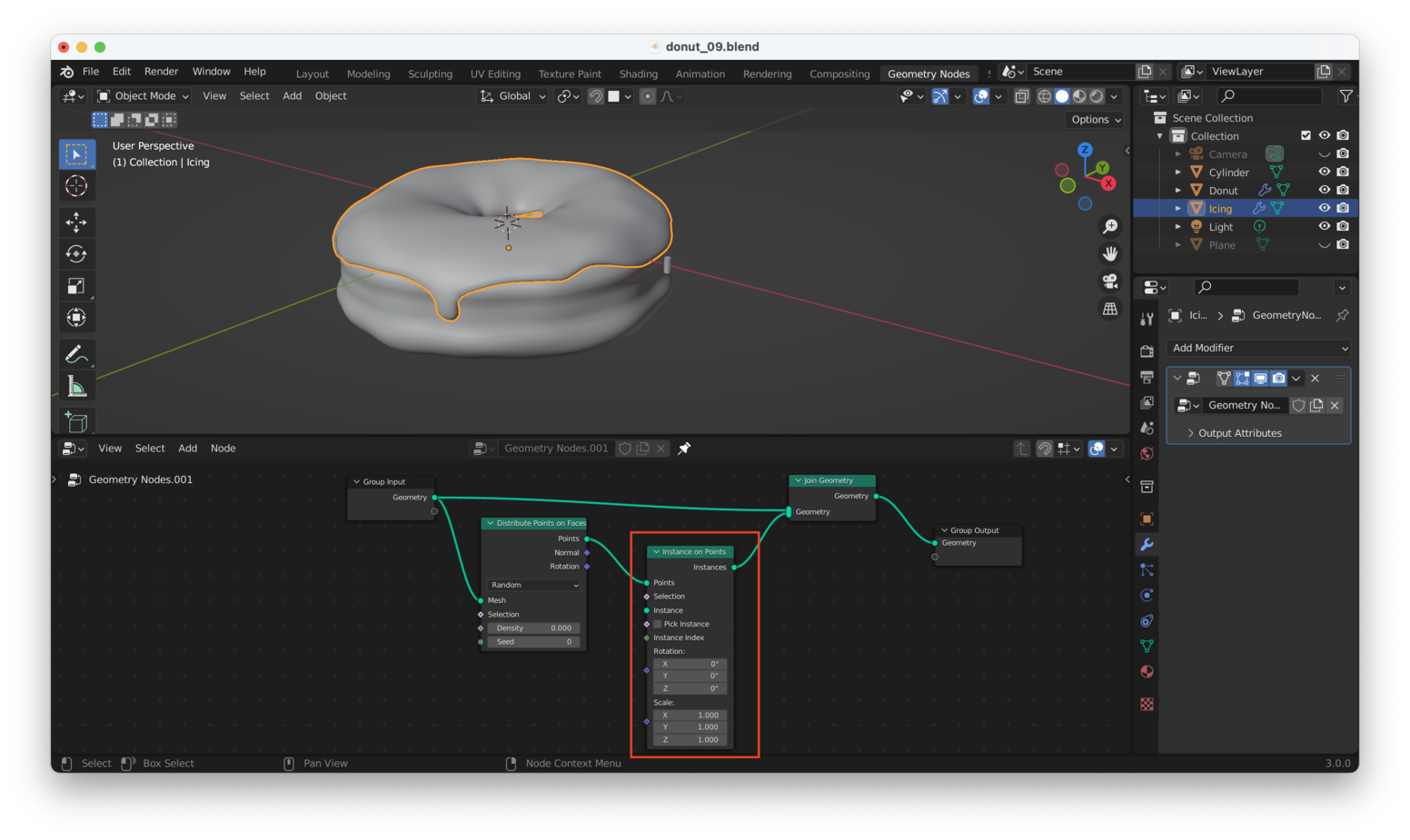Open the Object Mode dropdown

(142, 96)
